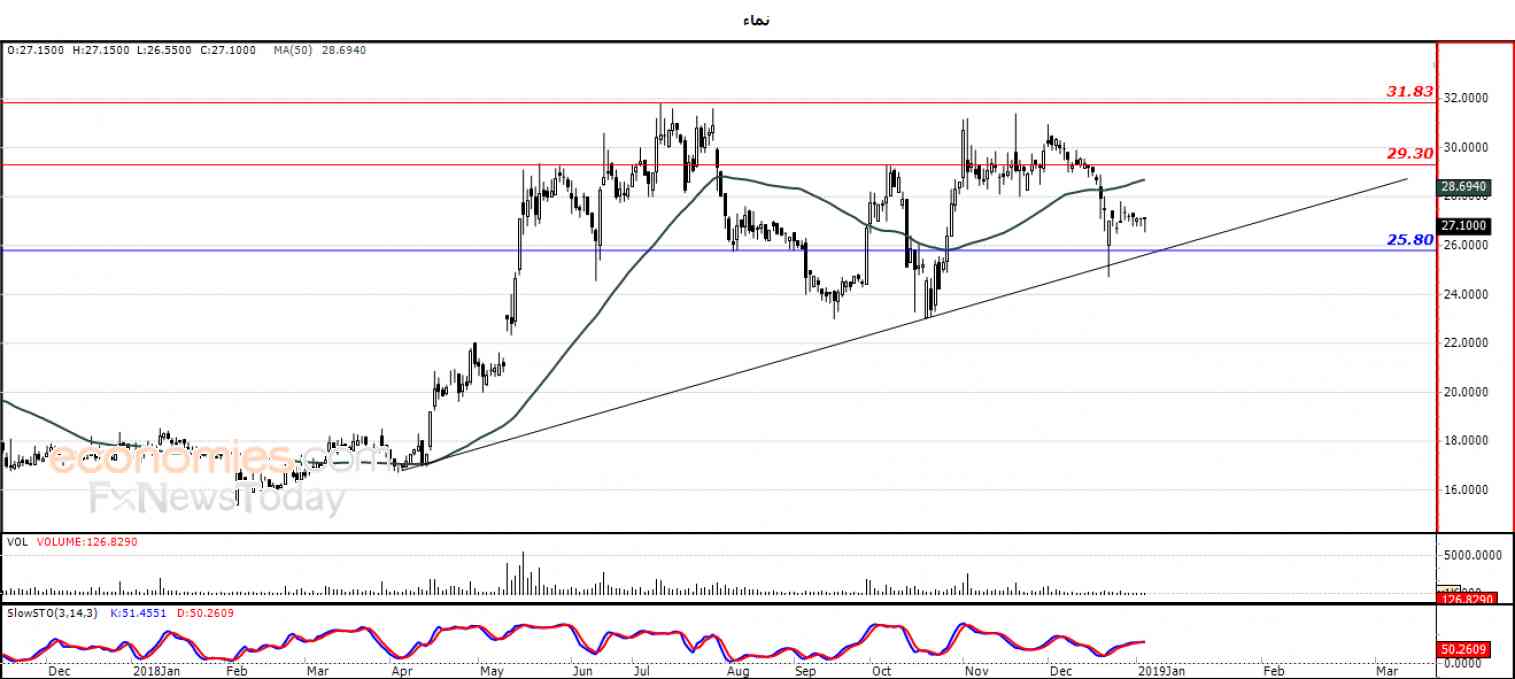Click the May date axis label
Image resolution: width=1515 pixels, height=679 pixels.
[491, 672]
